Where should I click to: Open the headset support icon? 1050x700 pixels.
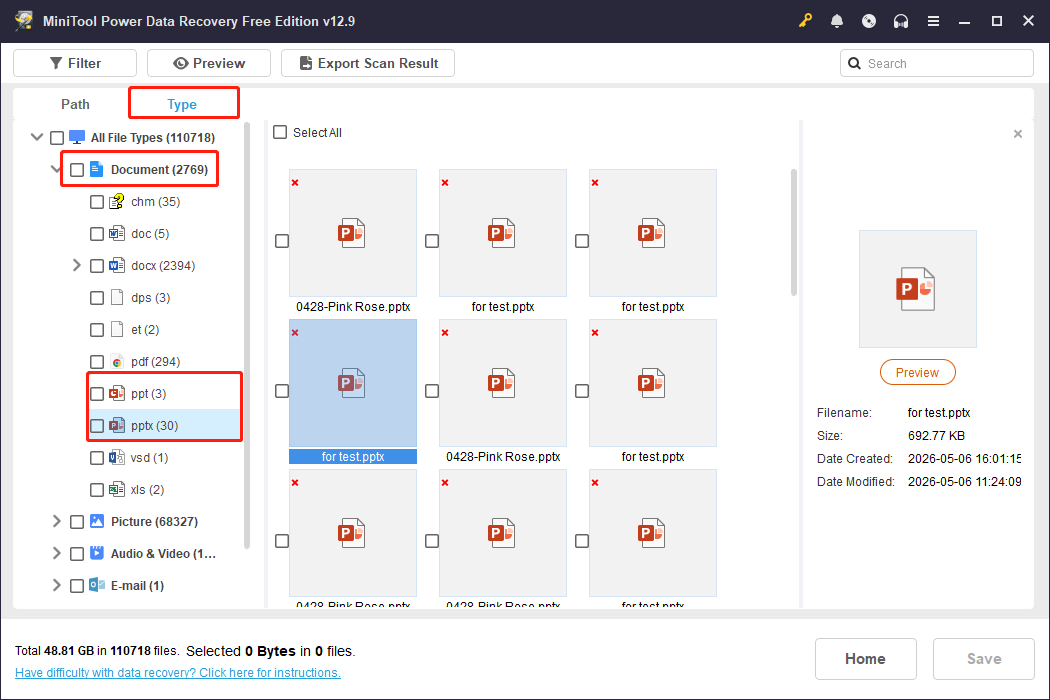(x=901, y=21)
